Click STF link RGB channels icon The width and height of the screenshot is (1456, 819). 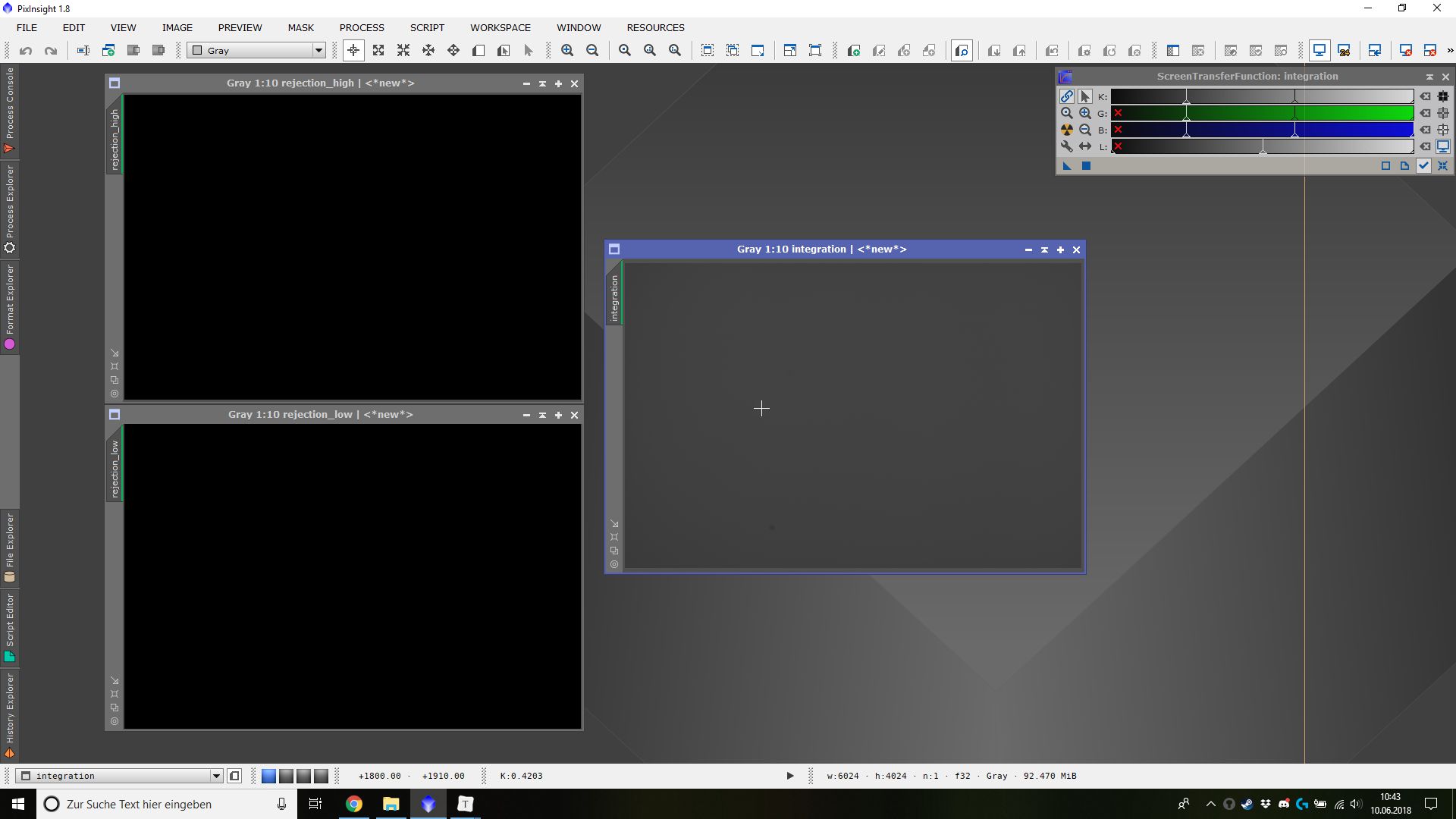click(x=1066, y=96)
